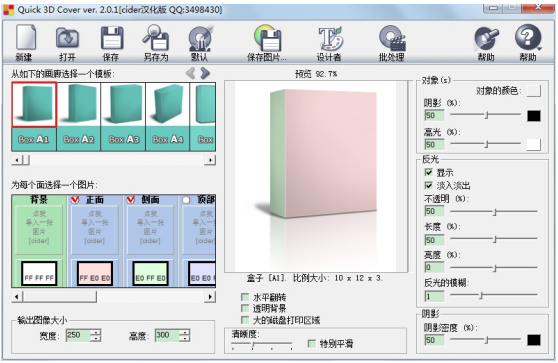
Task: Select the Box A4 template
Action: pos(168,116)
